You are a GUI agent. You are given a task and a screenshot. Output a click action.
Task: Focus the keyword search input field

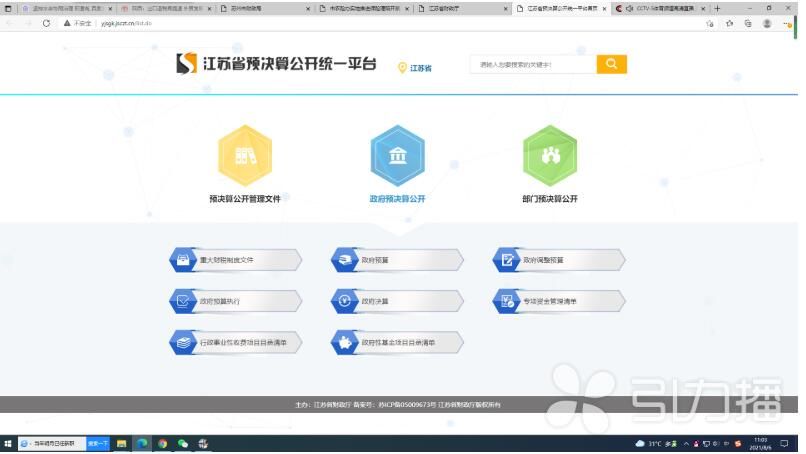(x=533, y=64)
